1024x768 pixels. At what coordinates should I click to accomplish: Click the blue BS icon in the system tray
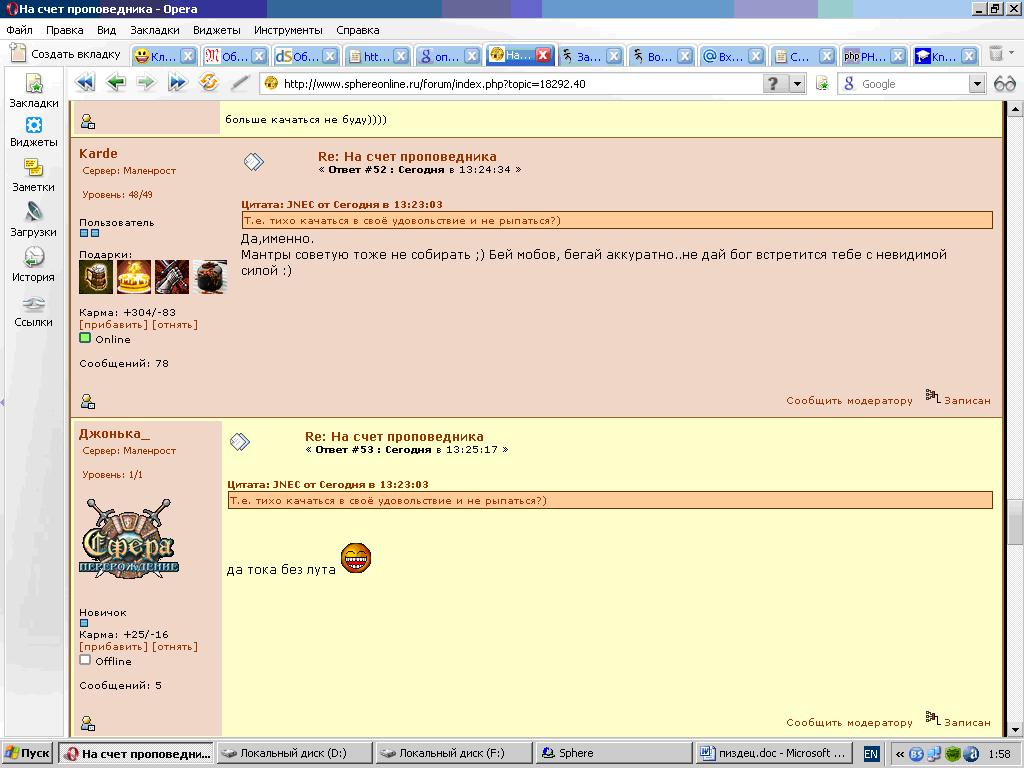click(x=916, y=754)
